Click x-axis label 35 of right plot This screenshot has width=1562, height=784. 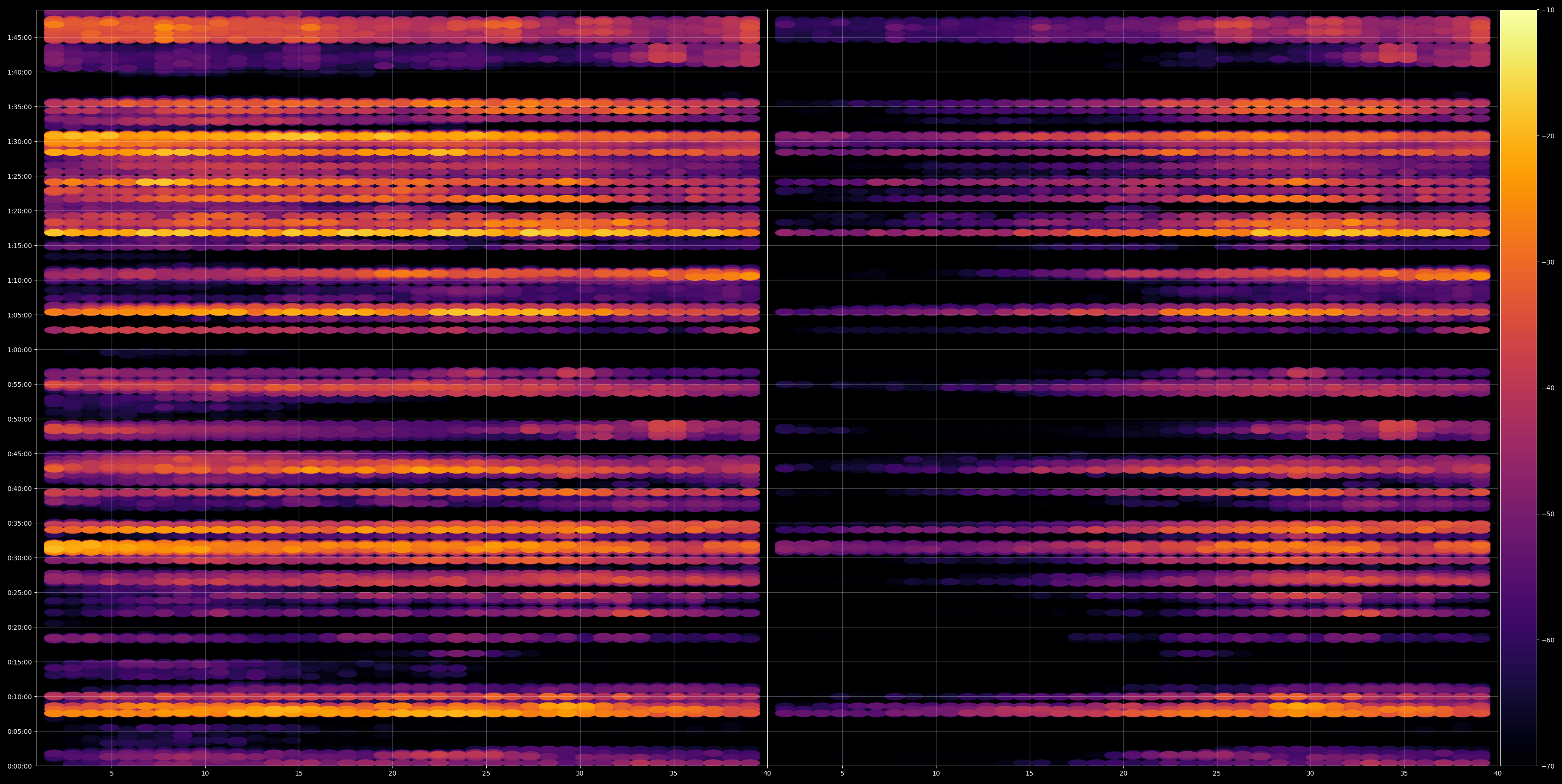(x=1404, y=774)
